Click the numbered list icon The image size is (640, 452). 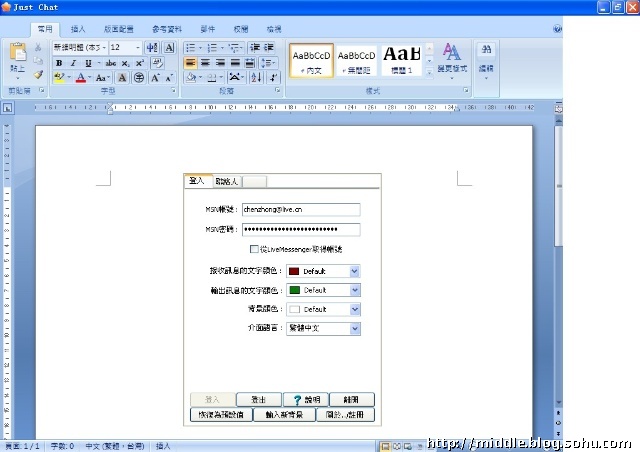212,48
